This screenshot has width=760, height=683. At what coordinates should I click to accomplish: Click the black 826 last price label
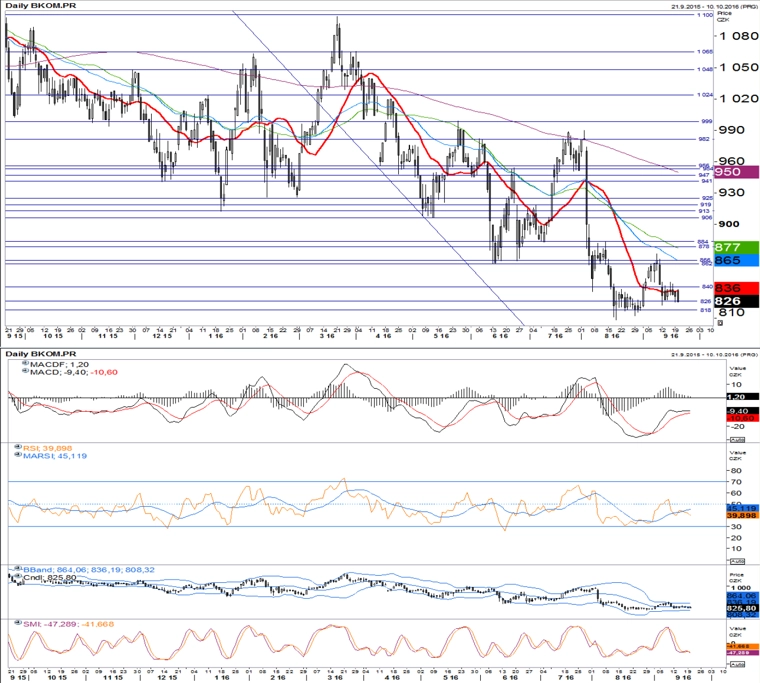point(736,301)
